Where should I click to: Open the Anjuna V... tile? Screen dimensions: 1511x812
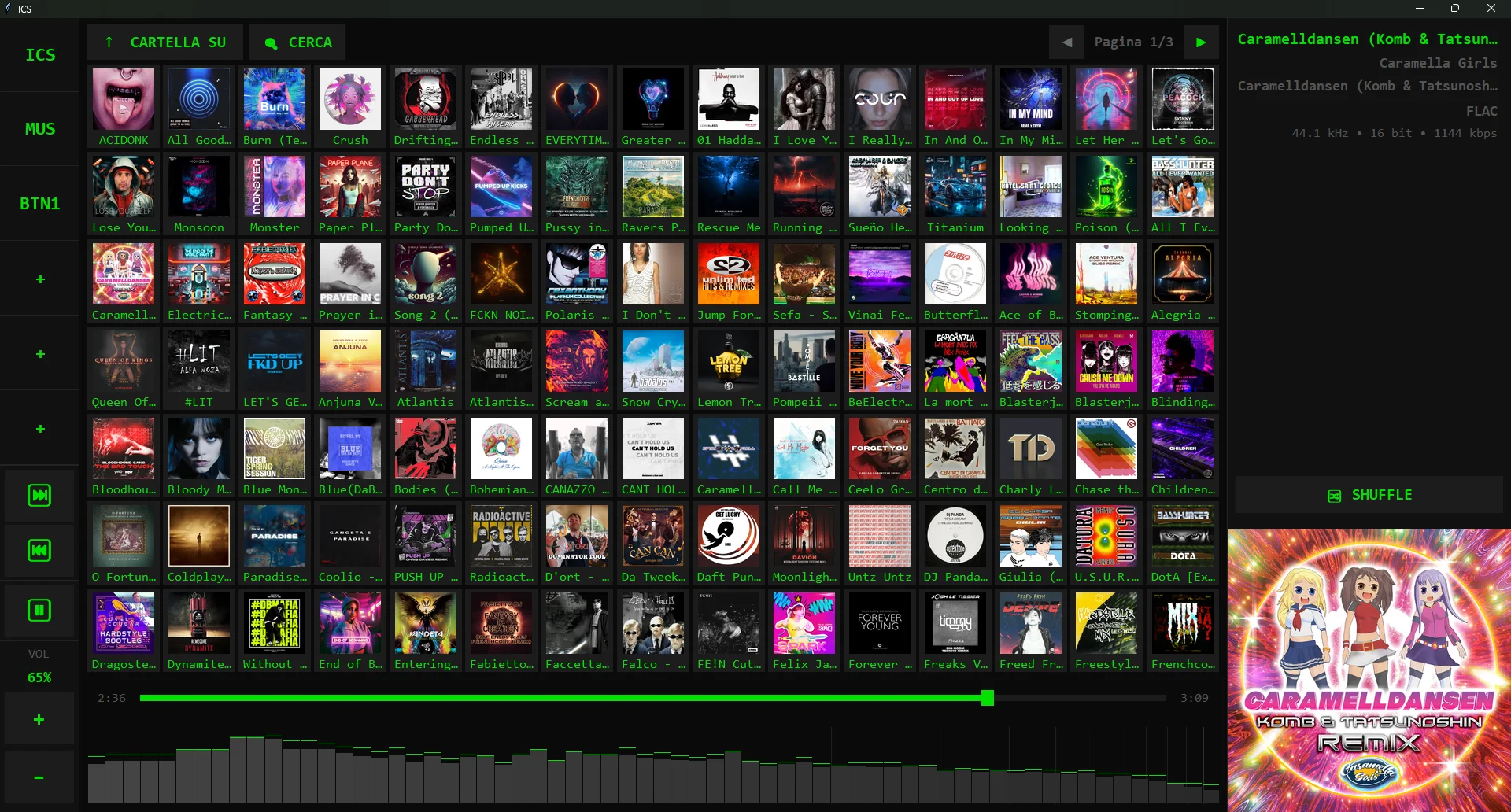(350, 369)
